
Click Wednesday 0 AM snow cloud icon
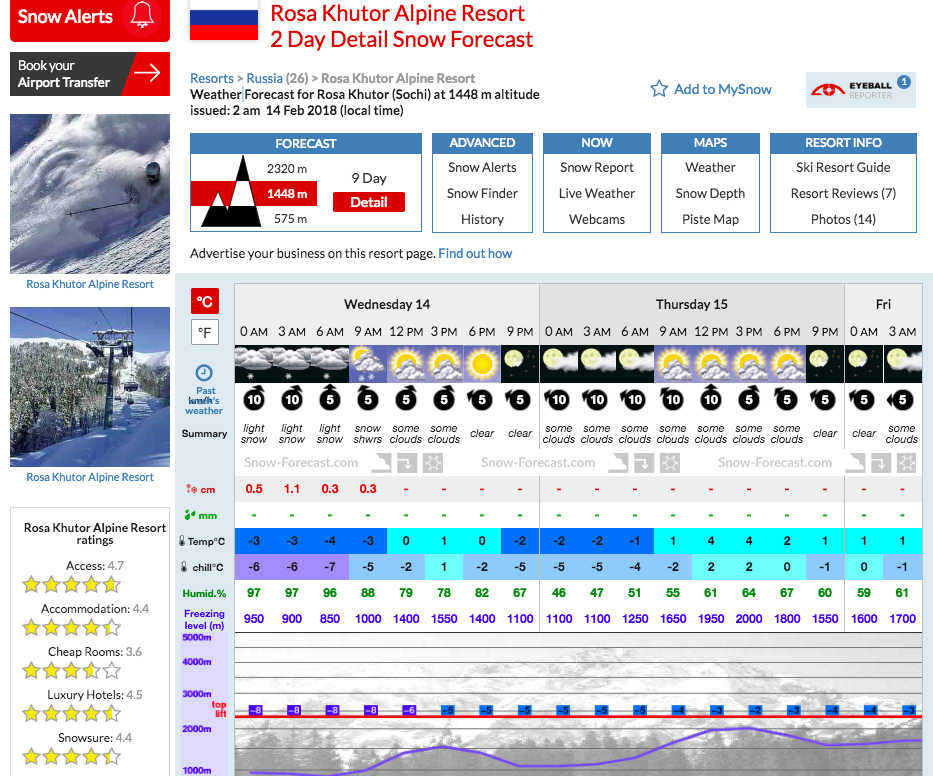(x=253, y=364)
